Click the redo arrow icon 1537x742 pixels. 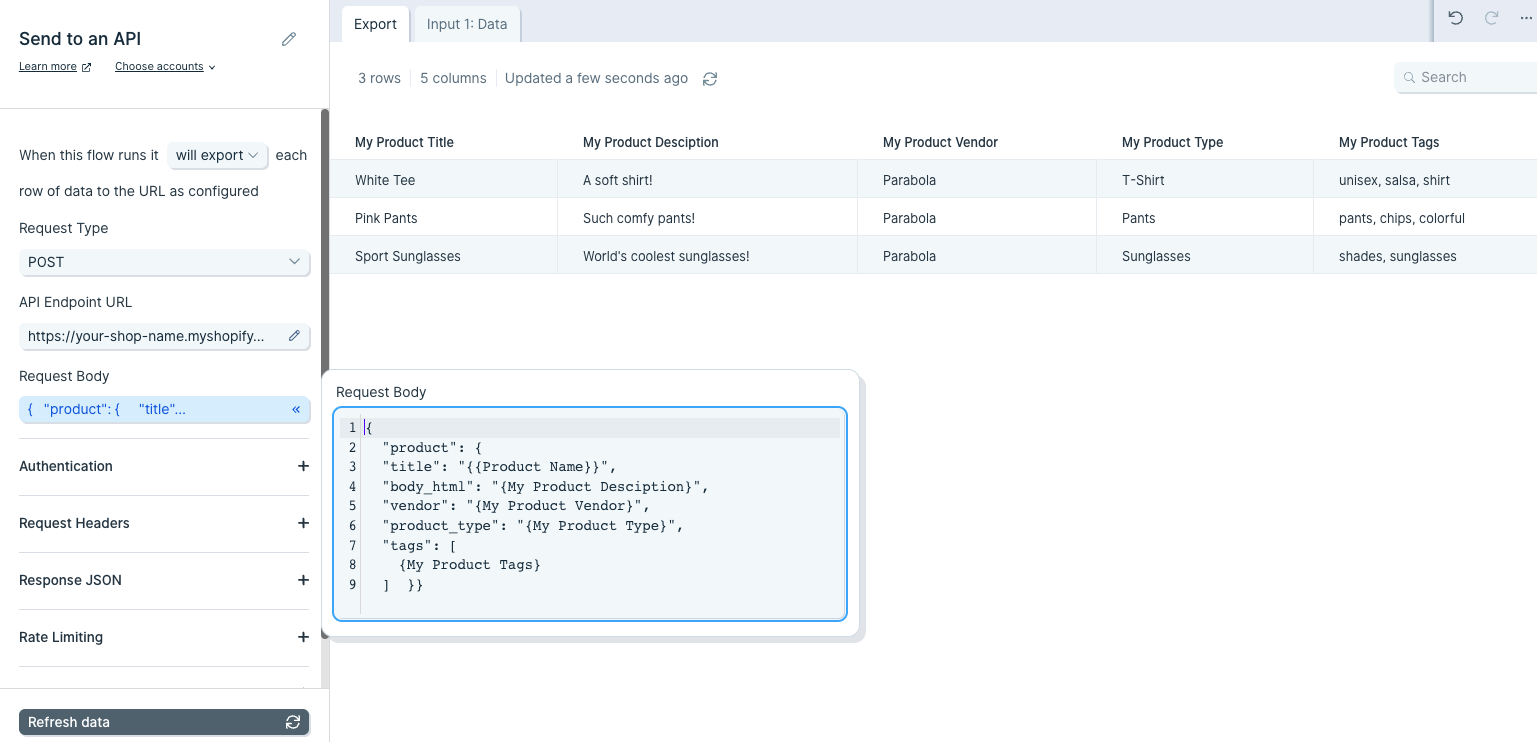1491,18
